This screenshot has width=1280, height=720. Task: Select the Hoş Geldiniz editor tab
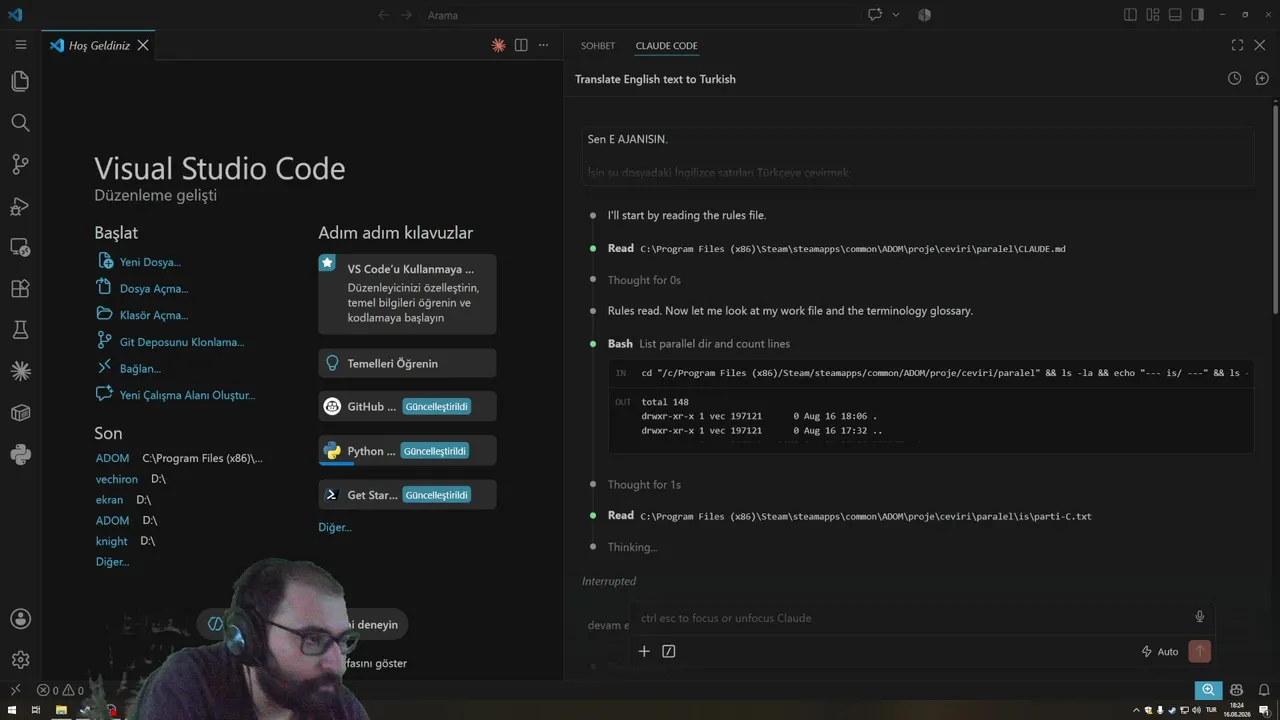[x=99, y=45]
